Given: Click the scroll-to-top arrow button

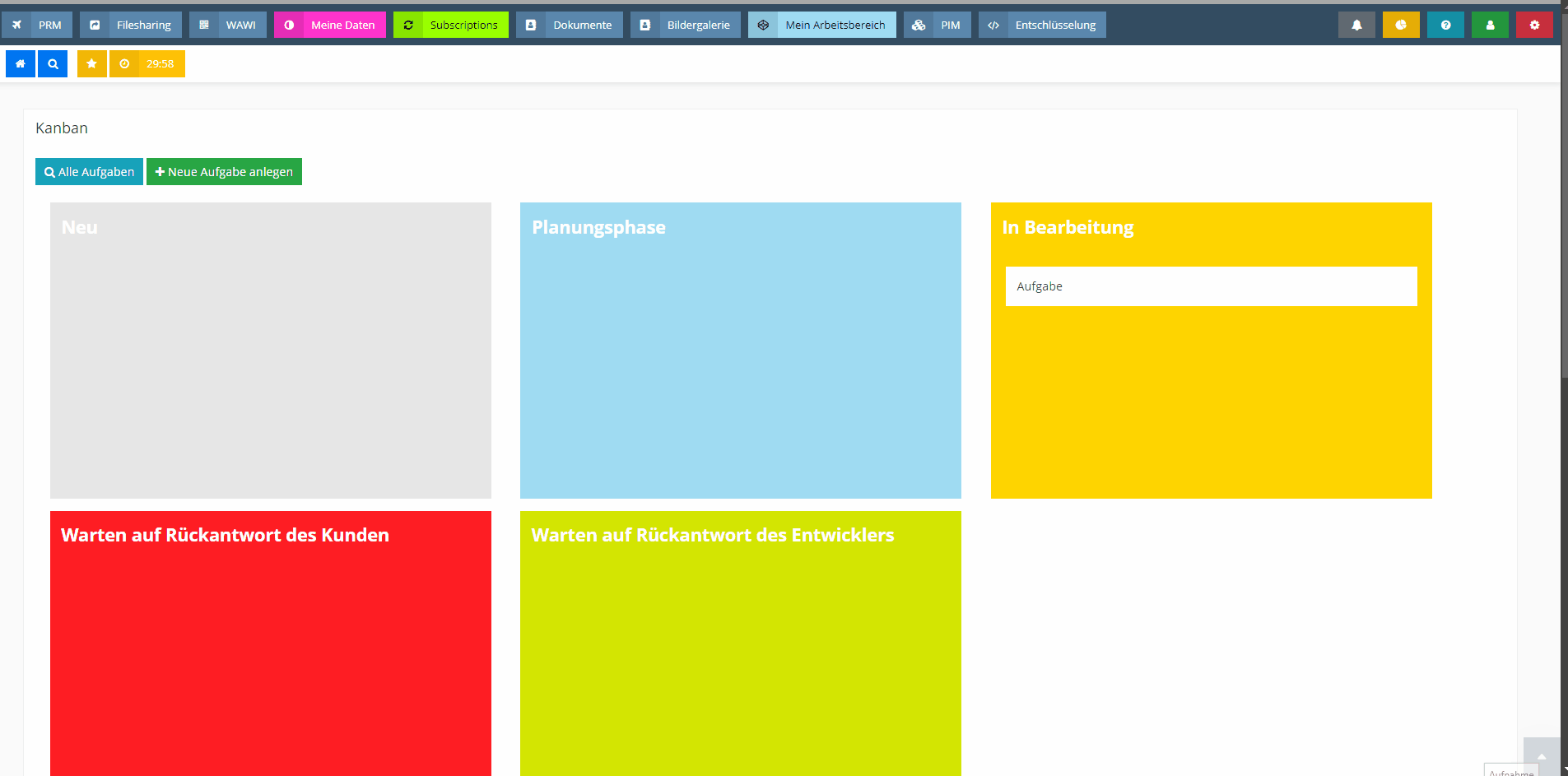Looking at the screenshot, I should click(x=1542, y=756).
